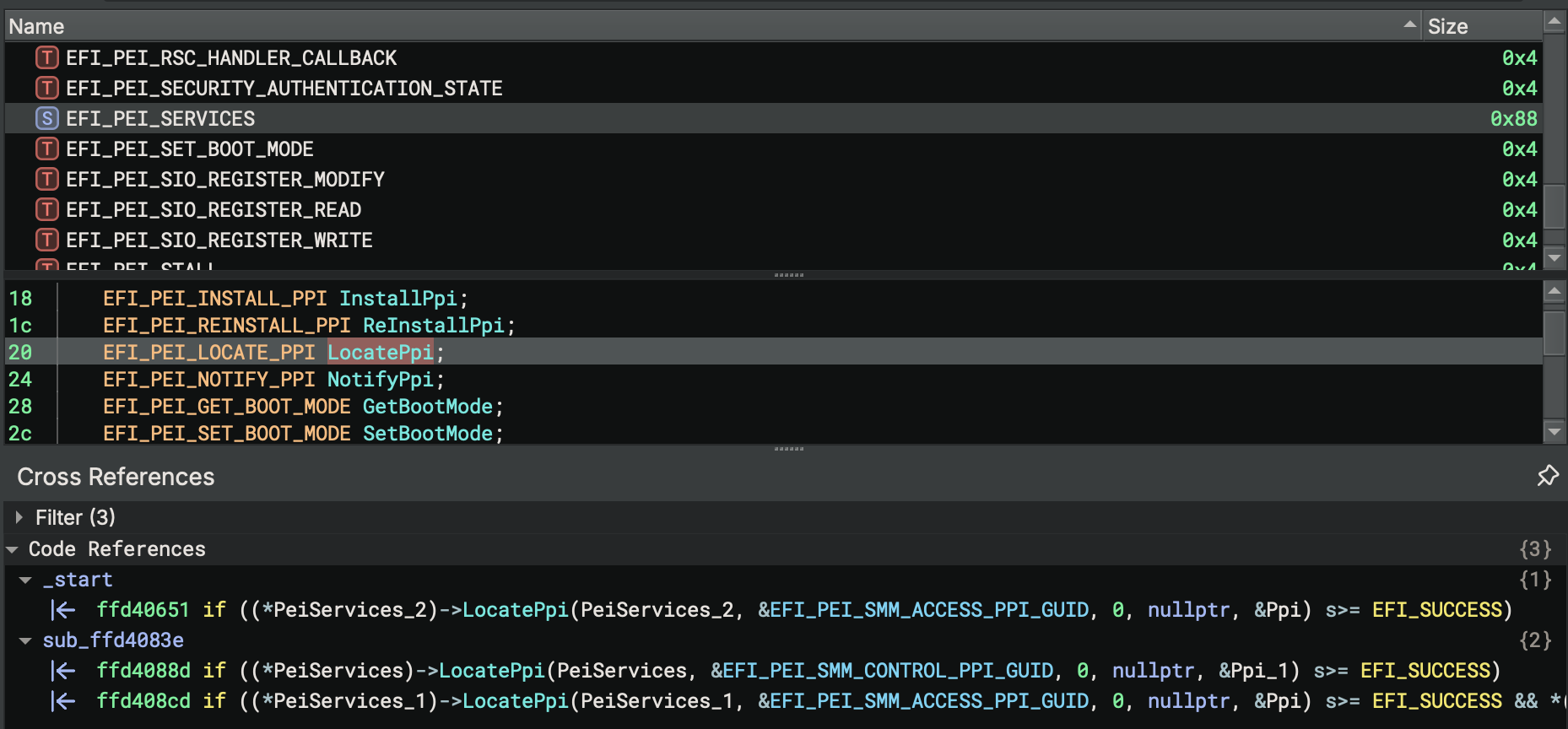Click the pin icon in Cross References
1568x729 pixels.
pos(1547,476)
